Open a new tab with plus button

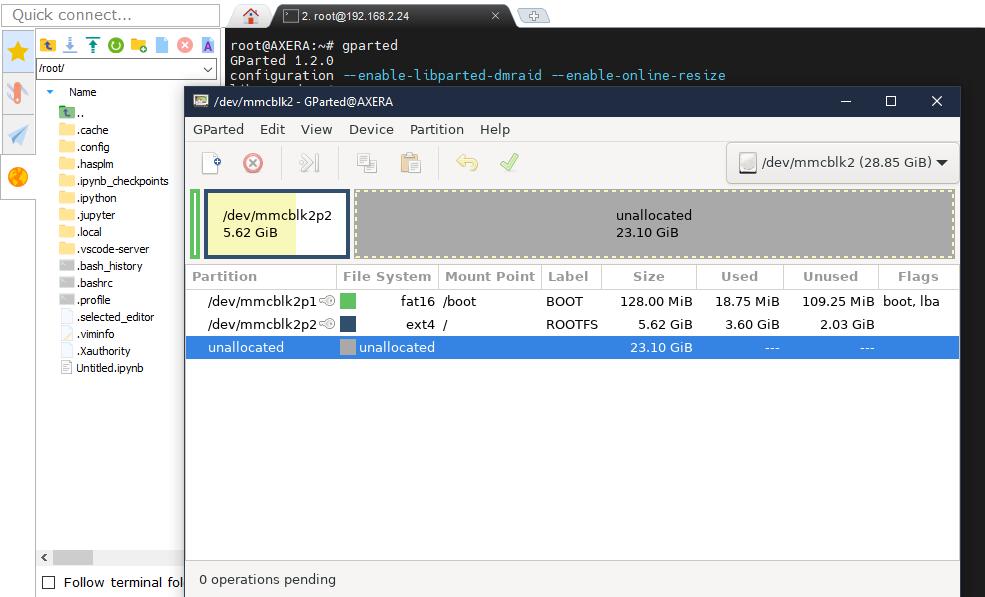point(533,16)
